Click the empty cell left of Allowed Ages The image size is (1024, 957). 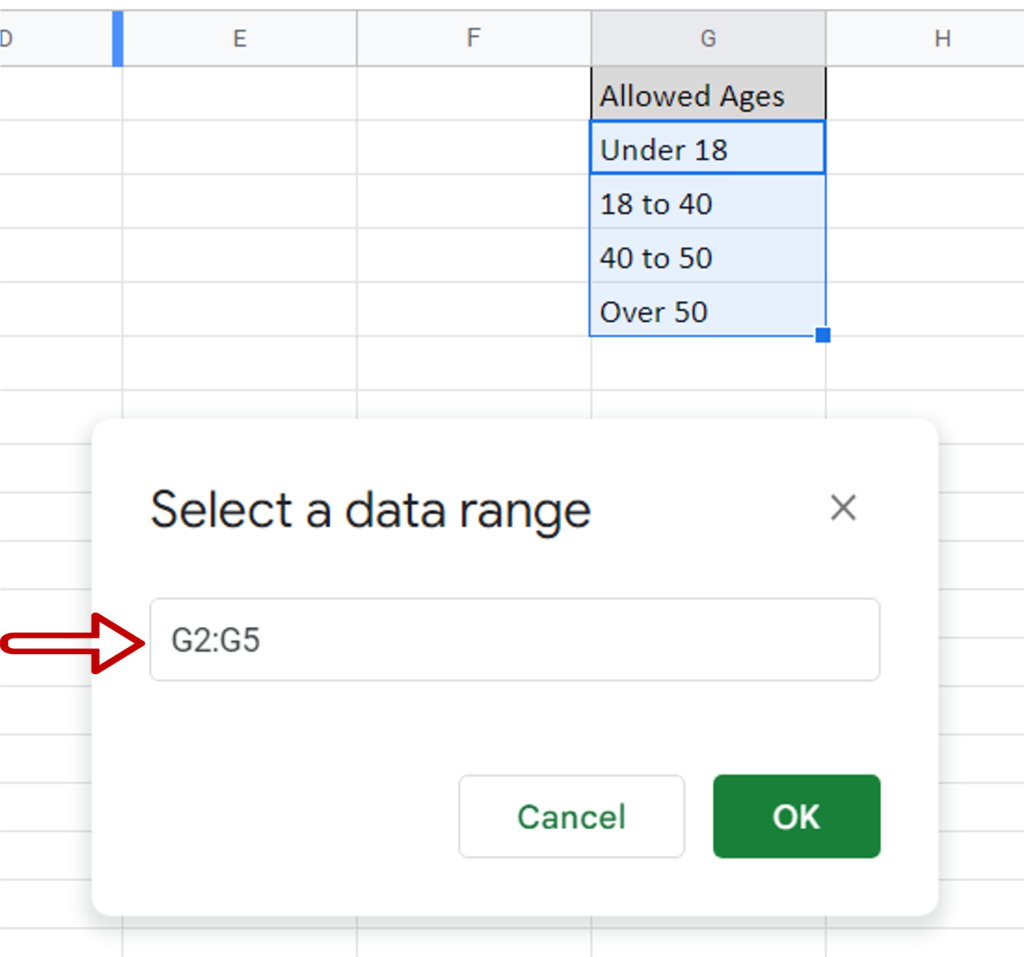click(473, 95)
